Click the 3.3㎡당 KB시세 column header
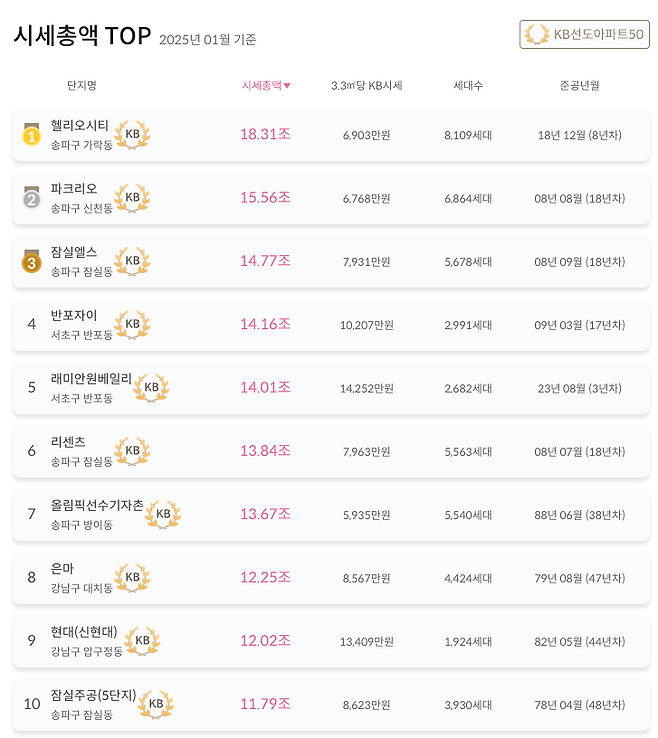Screen dimensions: 658x738 pyautogui.click(x=366, y=86)
